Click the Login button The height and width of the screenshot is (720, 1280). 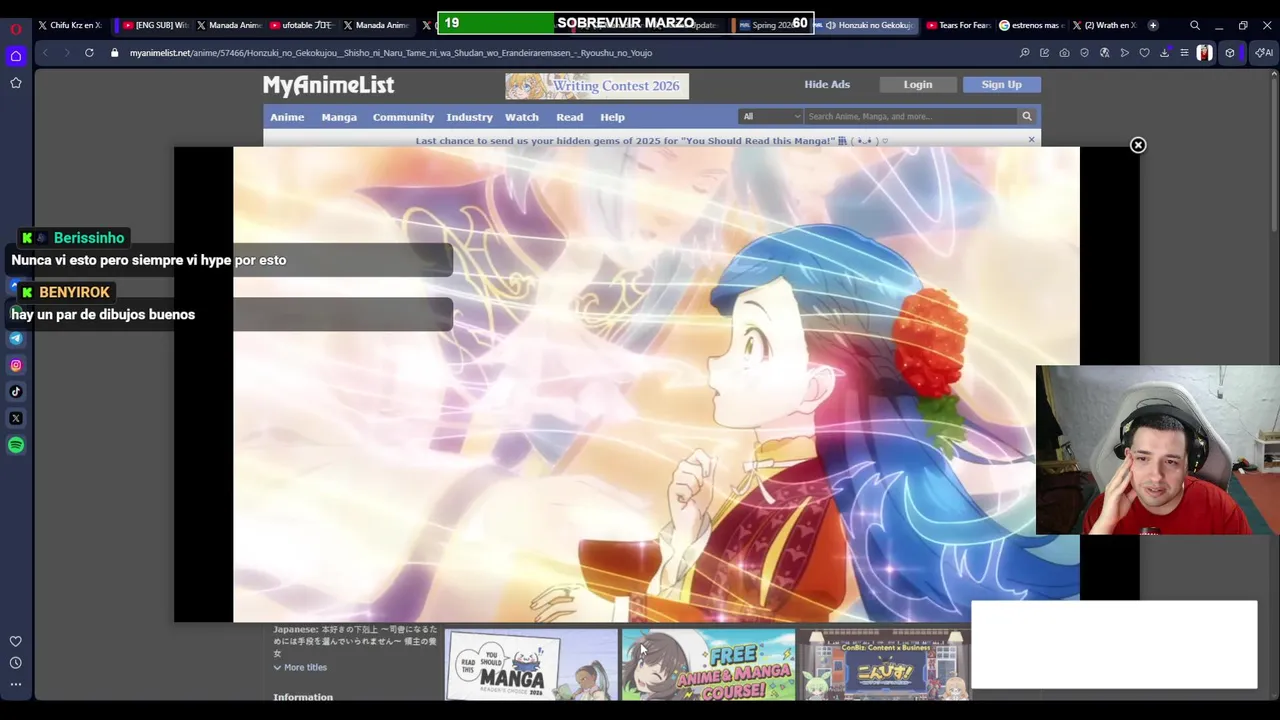tap(918, 85)
